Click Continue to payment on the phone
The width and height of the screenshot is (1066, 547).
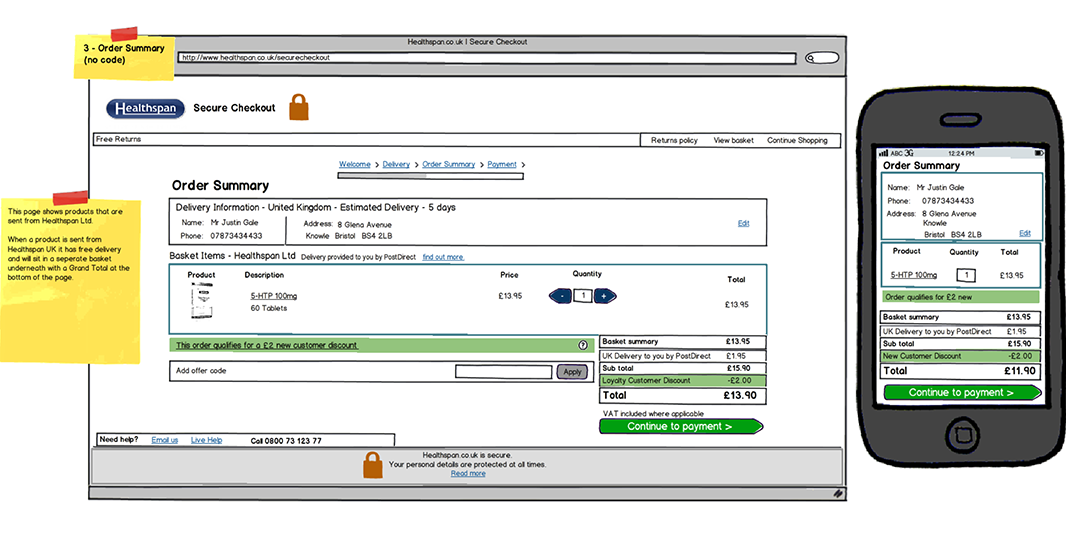962,393
